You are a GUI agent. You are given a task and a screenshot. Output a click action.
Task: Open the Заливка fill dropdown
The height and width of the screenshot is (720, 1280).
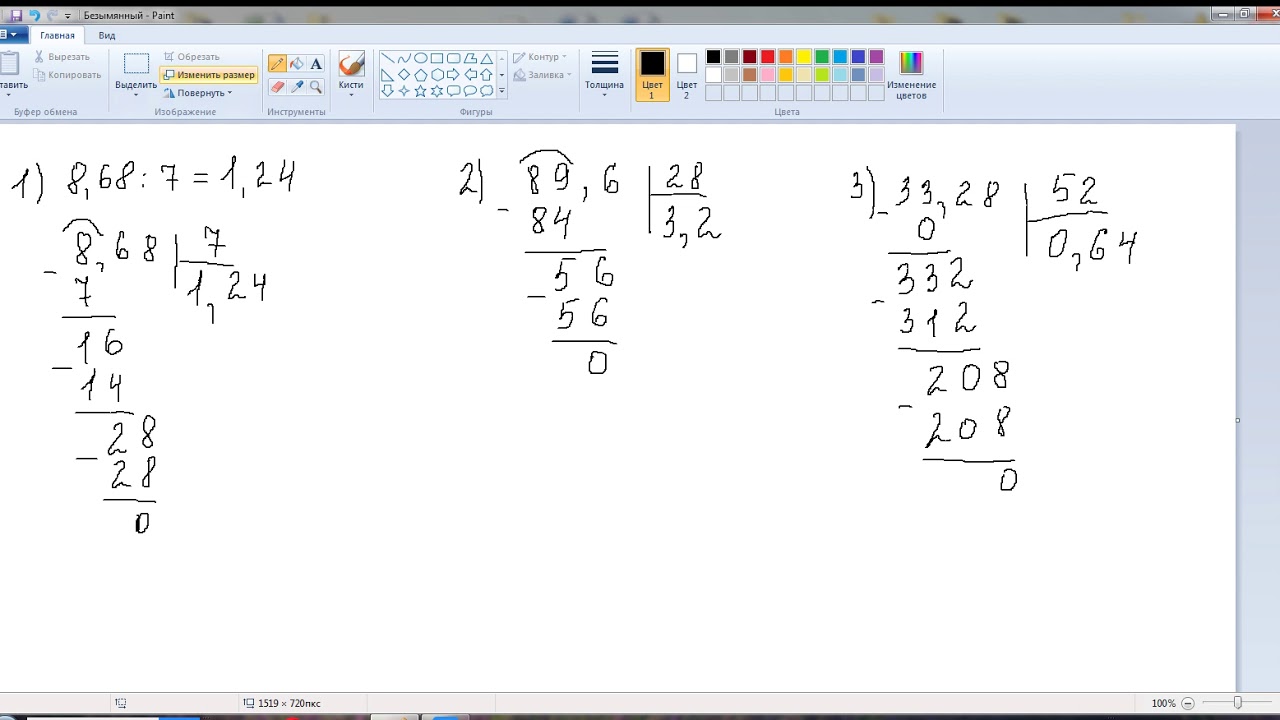542,75
